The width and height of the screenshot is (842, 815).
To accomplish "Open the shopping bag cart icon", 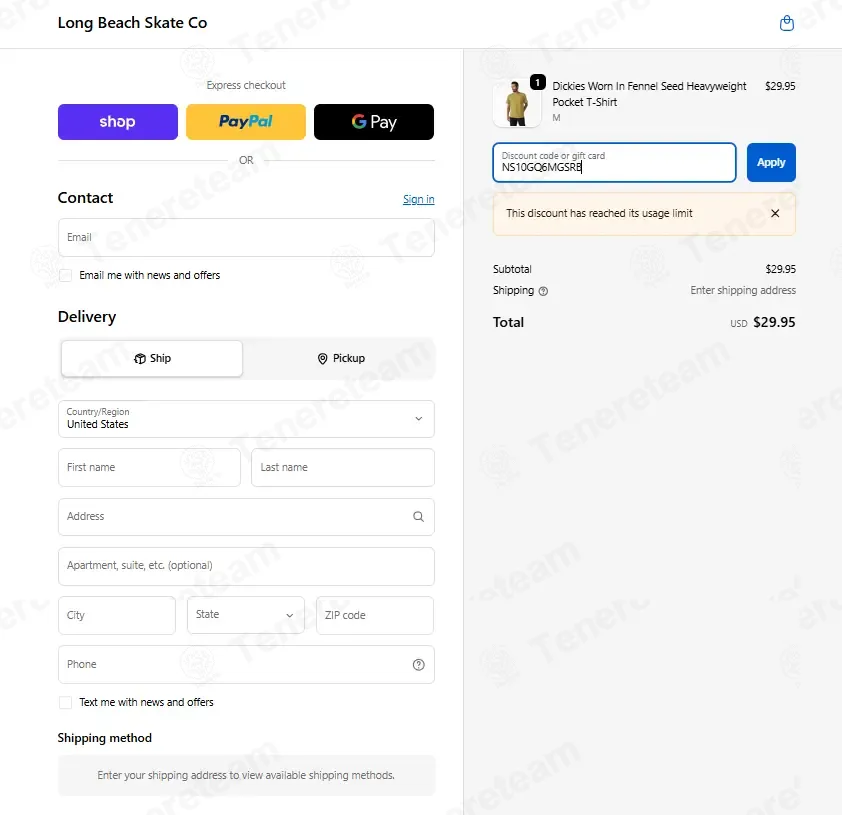I will [x=787, y=23].
